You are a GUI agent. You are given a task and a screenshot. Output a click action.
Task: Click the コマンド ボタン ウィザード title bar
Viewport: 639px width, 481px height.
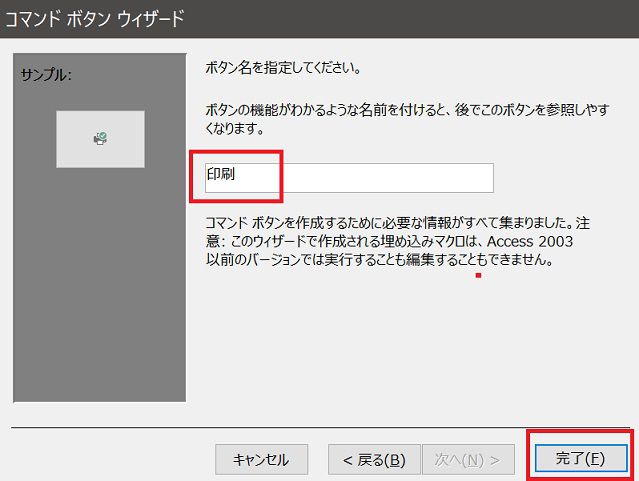[95, 18]
